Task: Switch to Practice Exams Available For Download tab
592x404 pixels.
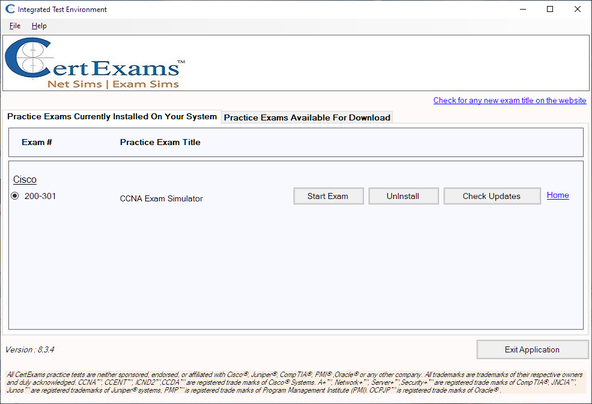Action: 307,118
